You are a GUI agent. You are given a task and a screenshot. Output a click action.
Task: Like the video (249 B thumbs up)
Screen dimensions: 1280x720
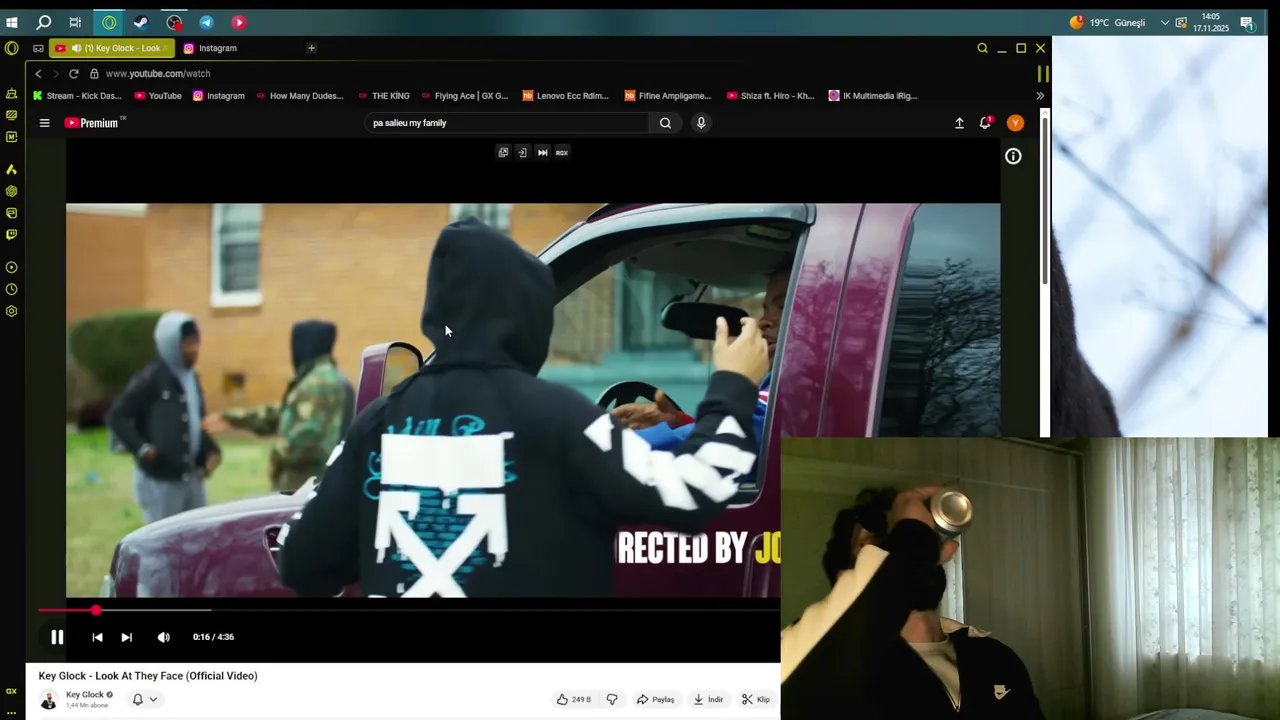pyautogui.click(x=574, y=699)
